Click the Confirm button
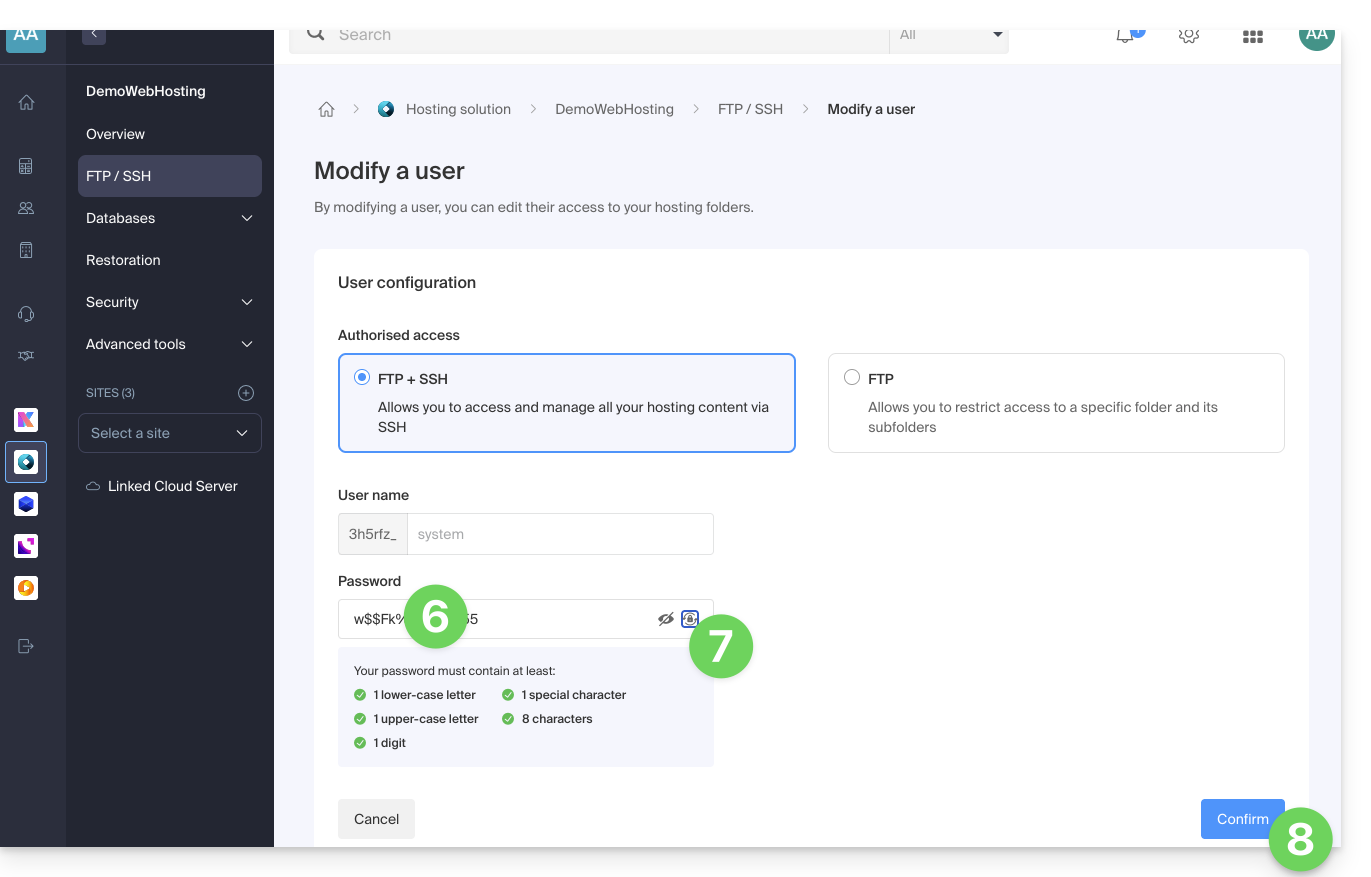 coord(1242,819)
